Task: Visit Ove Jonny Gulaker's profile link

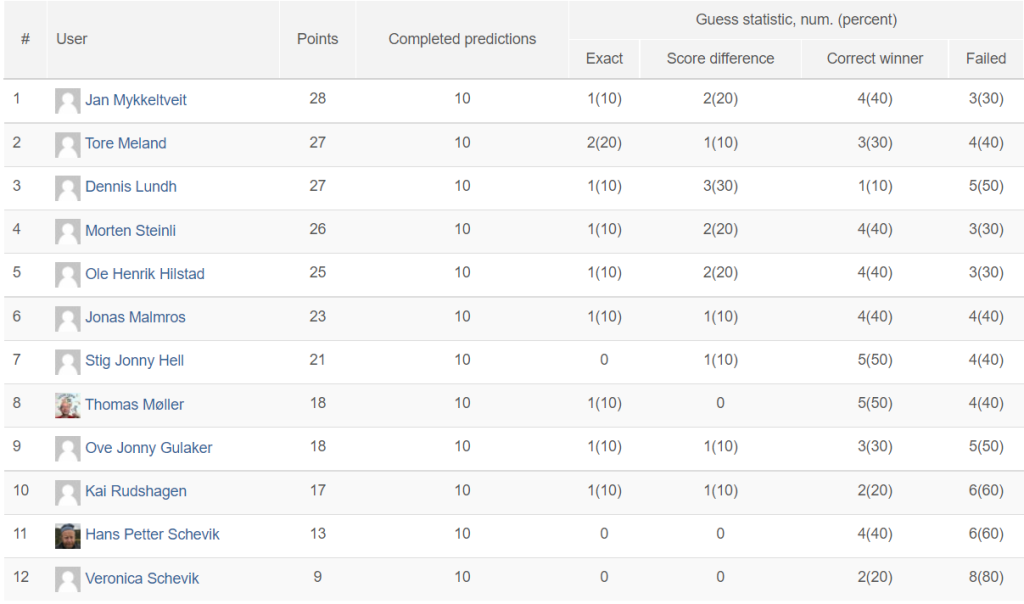Action: point(148,448)
